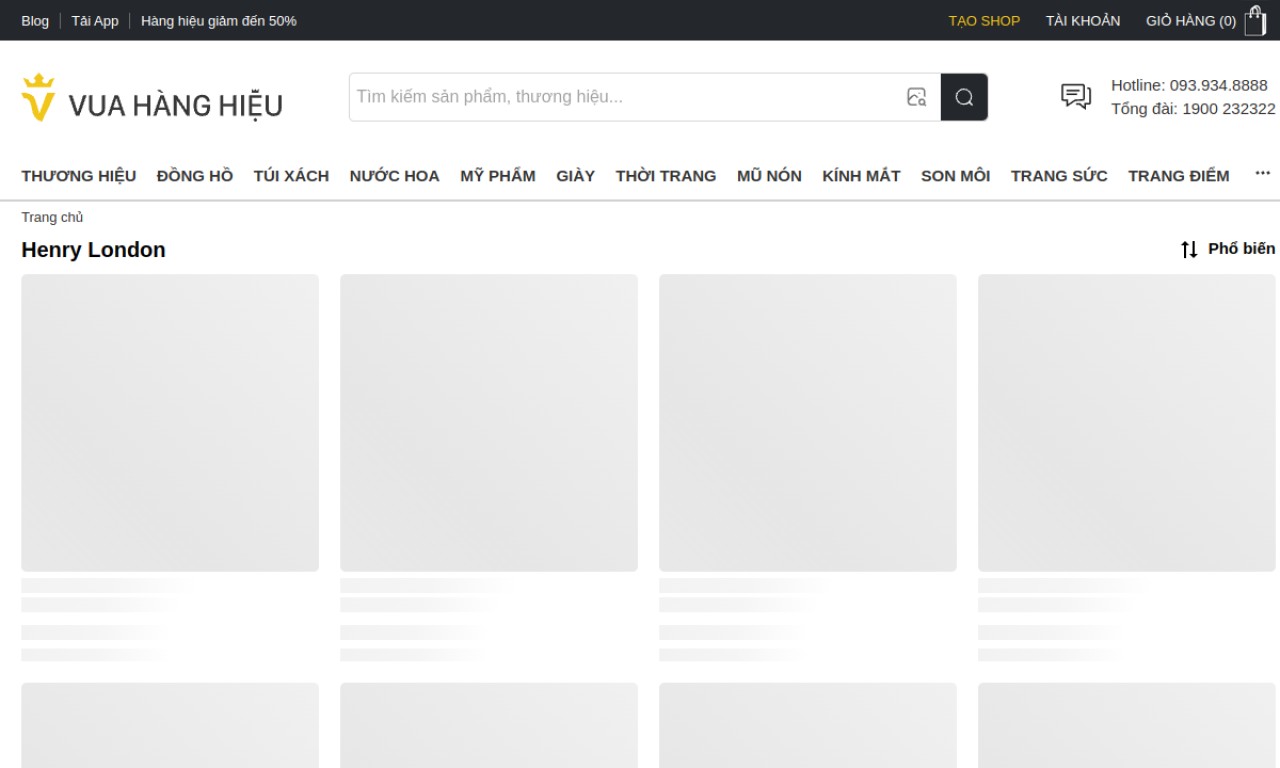
Task: Open the TRANG SỨC menu
Action: [1059, 176]
